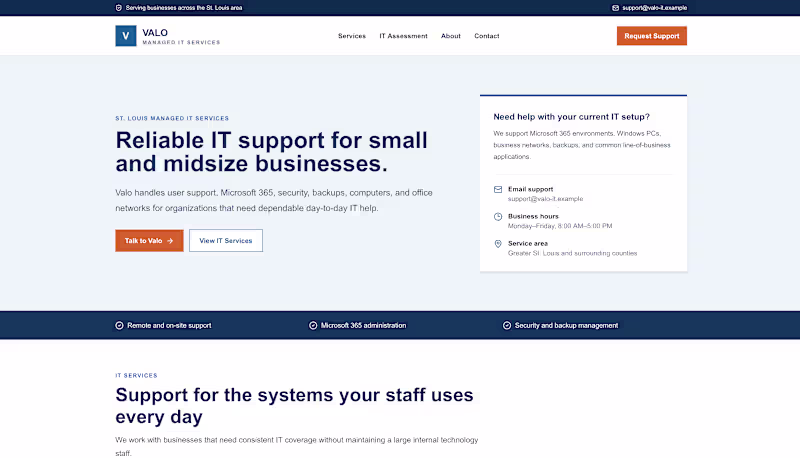Viewport: 800px width, 458px height.
Task: Click the Business hours clock icon
Action: tap(498, 216)
